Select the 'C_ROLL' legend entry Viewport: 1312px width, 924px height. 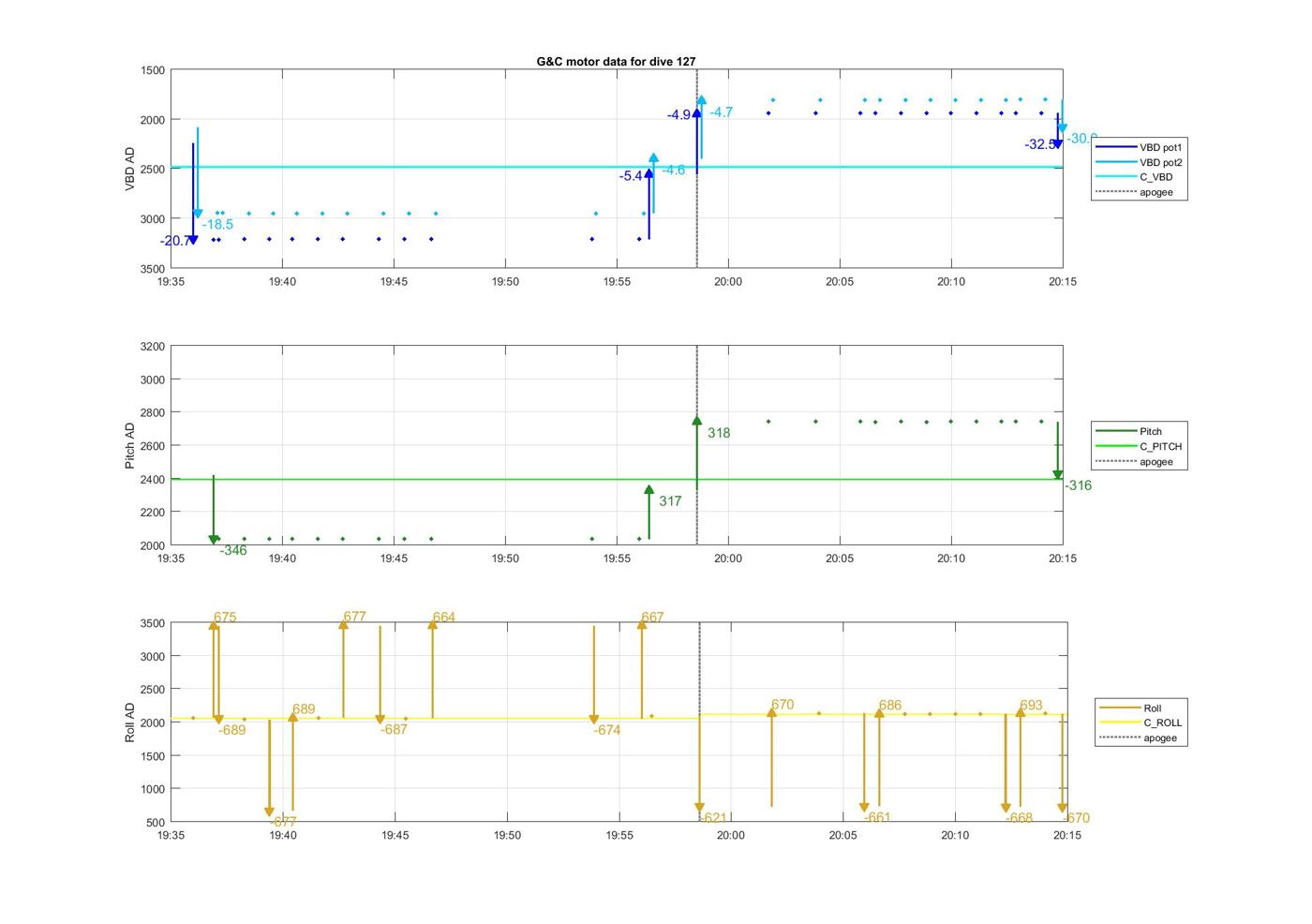(1141, 723)
